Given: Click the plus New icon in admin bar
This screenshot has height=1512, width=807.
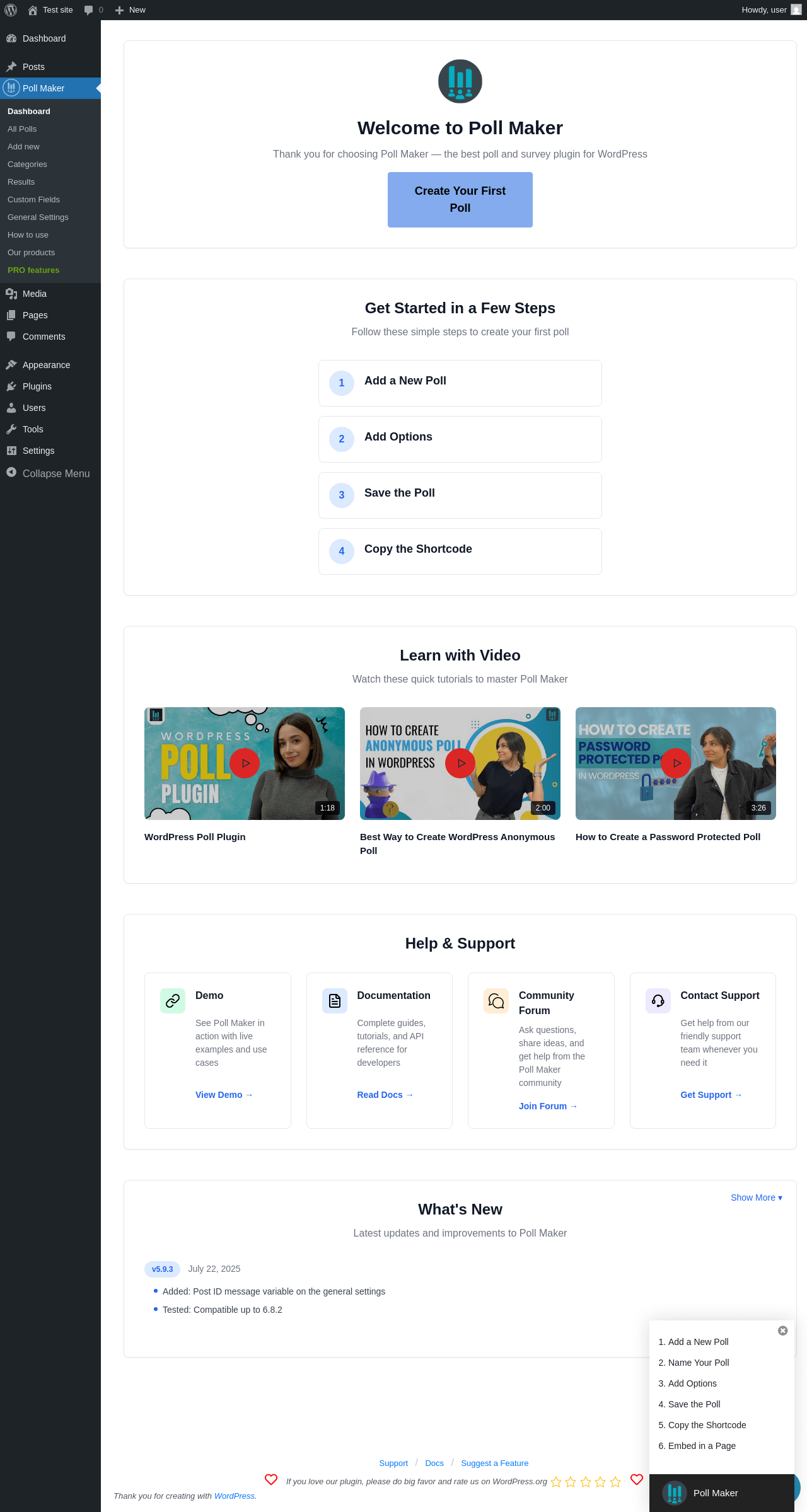Looking at the screenshot, I should click(119, 10).
